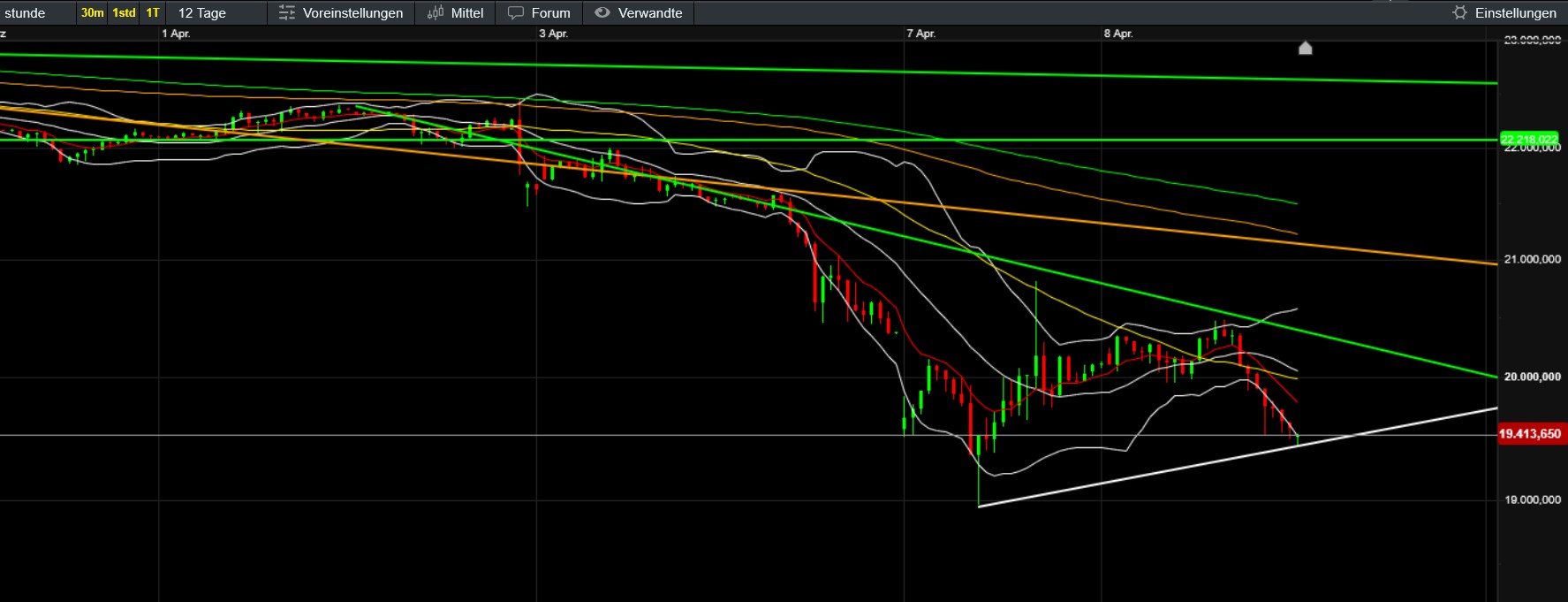1568x602 pixels.
Task: Click the 20.000,000 axis price label
Action: pos(1532,377)
